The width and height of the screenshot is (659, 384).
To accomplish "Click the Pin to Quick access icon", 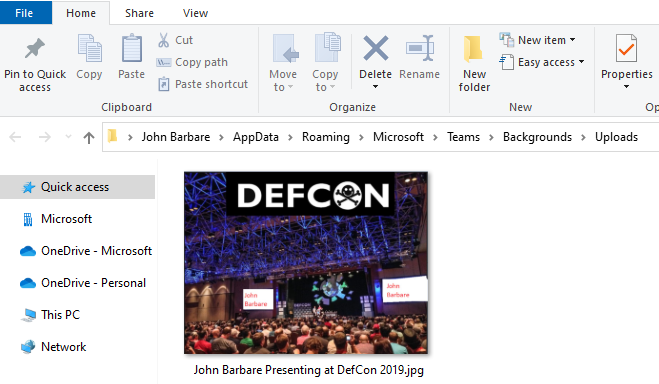I will point(34,49).
